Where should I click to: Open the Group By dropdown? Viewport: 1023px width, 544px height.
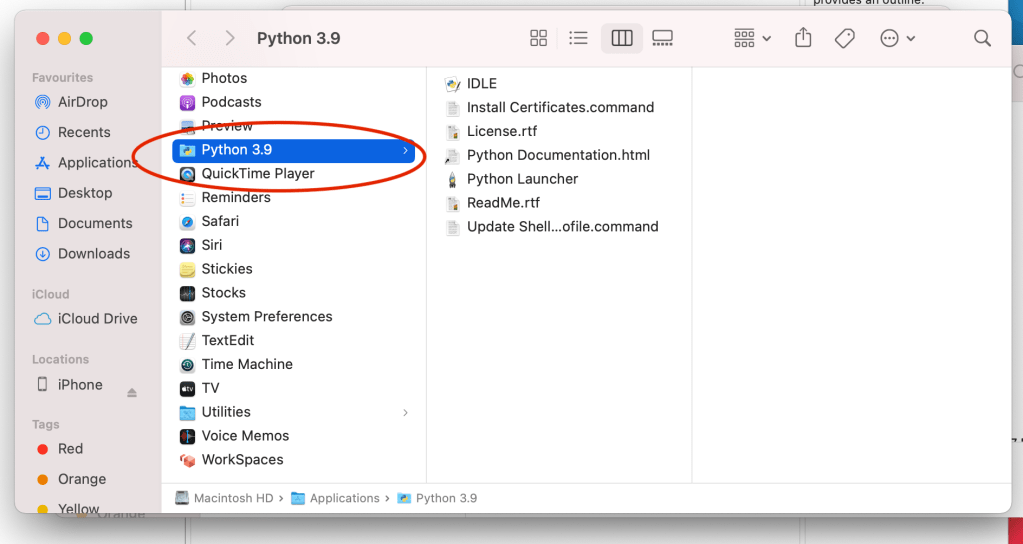point(752,38)
